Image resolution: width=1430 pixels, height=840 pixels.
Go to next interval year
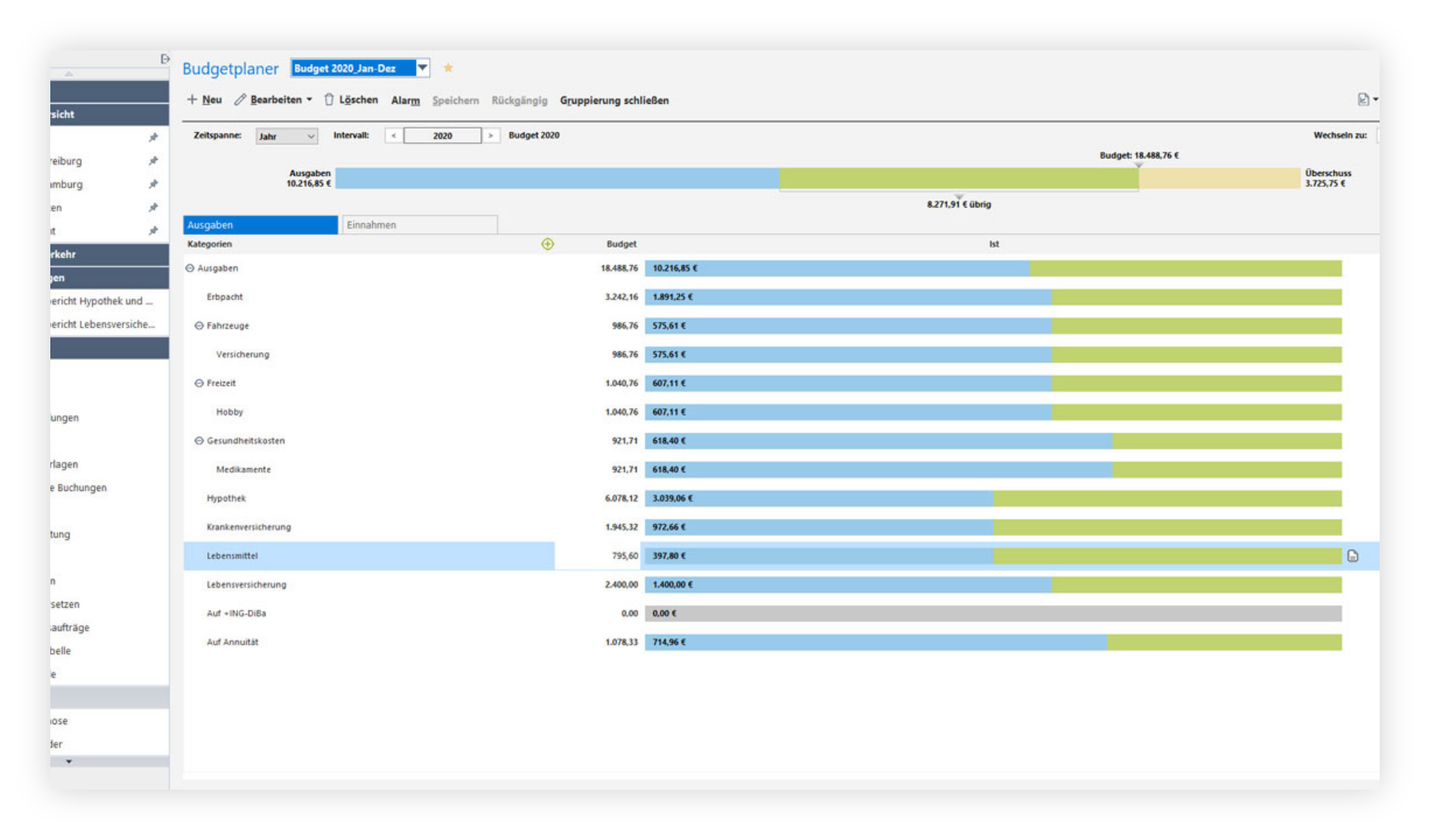point(491,136)
